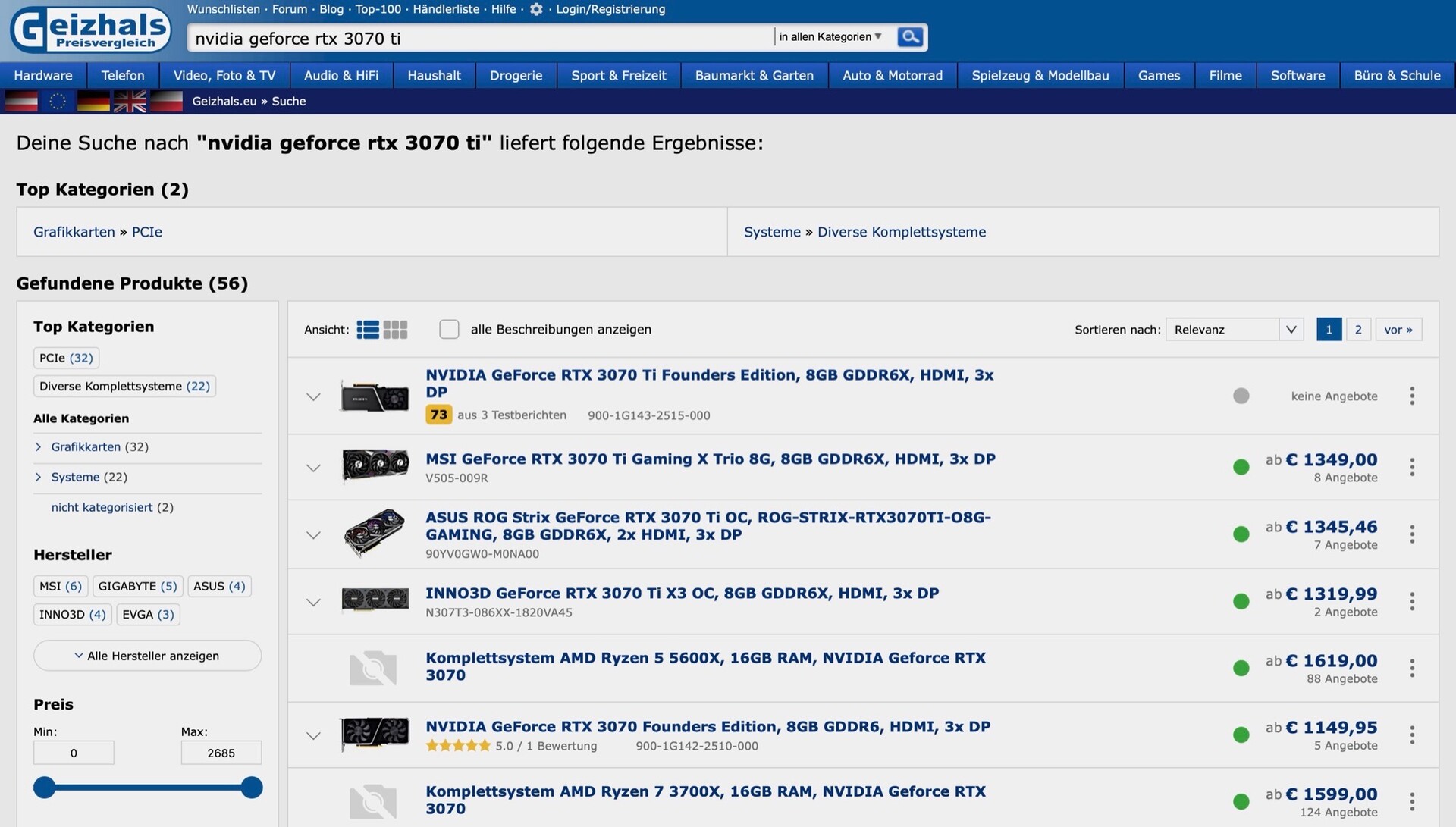
Task: Open the Games menu tab
Action: click(1158, 76)
